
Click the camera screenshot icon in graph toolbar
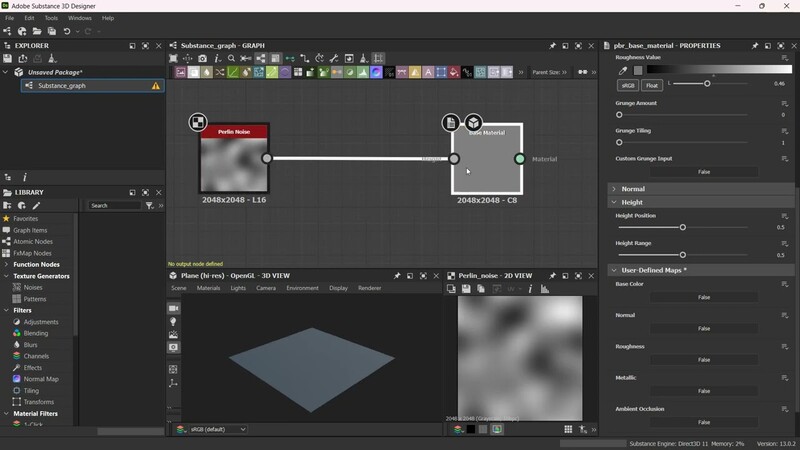tap(203, 59)
